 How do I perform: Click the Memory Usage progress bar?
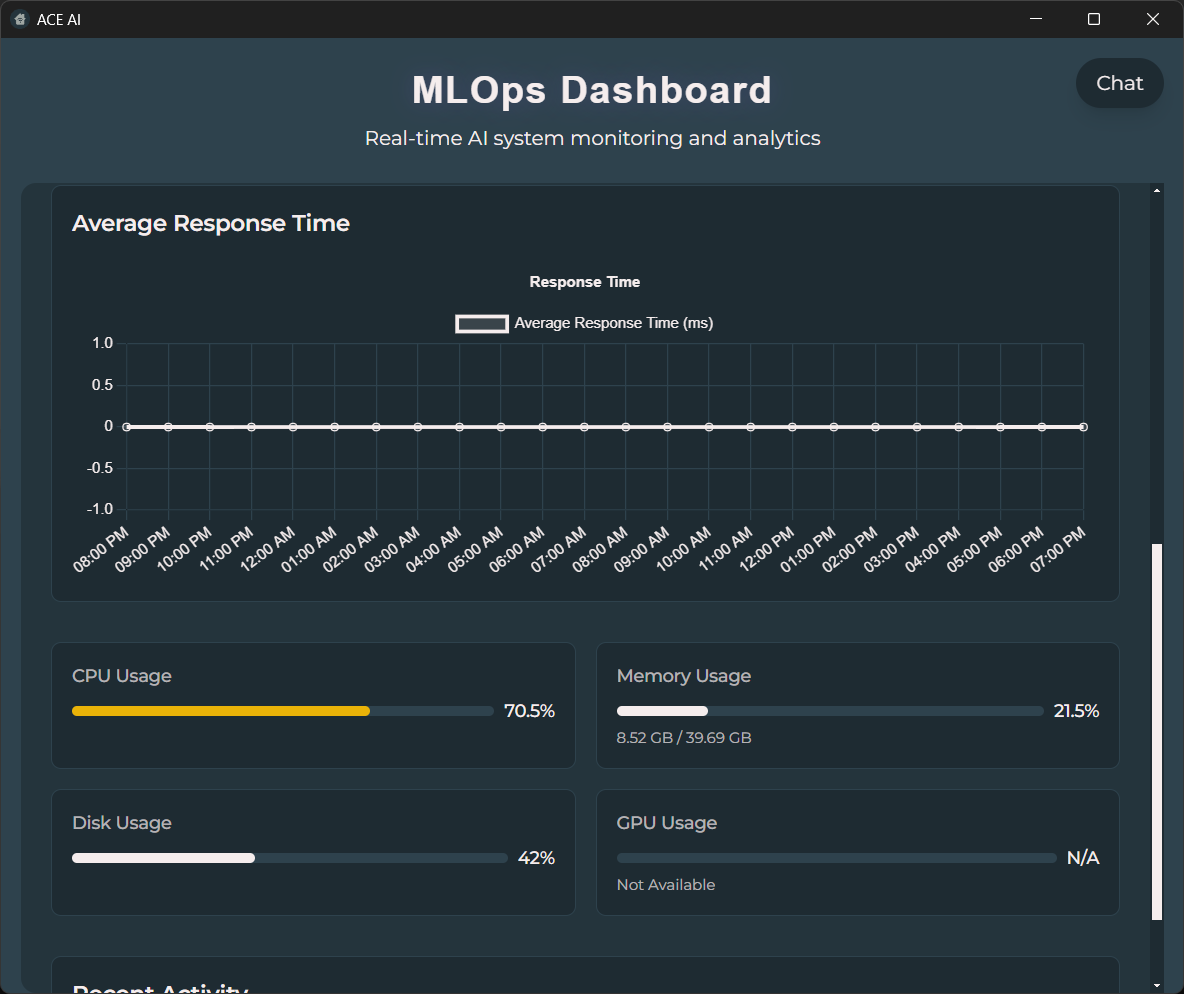(x=830, y=710)
